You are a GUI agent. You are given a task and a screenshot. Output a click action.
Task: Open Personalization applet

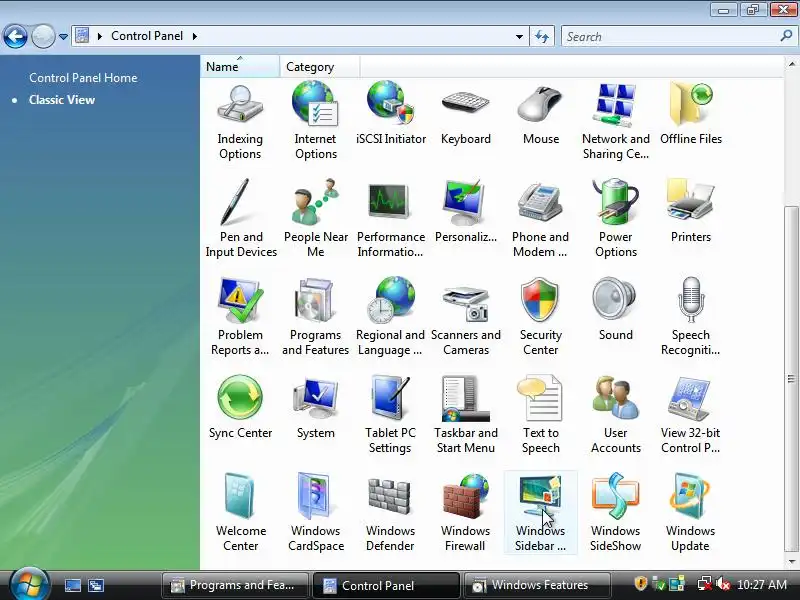pyautogui.click(x=465, y=212)
